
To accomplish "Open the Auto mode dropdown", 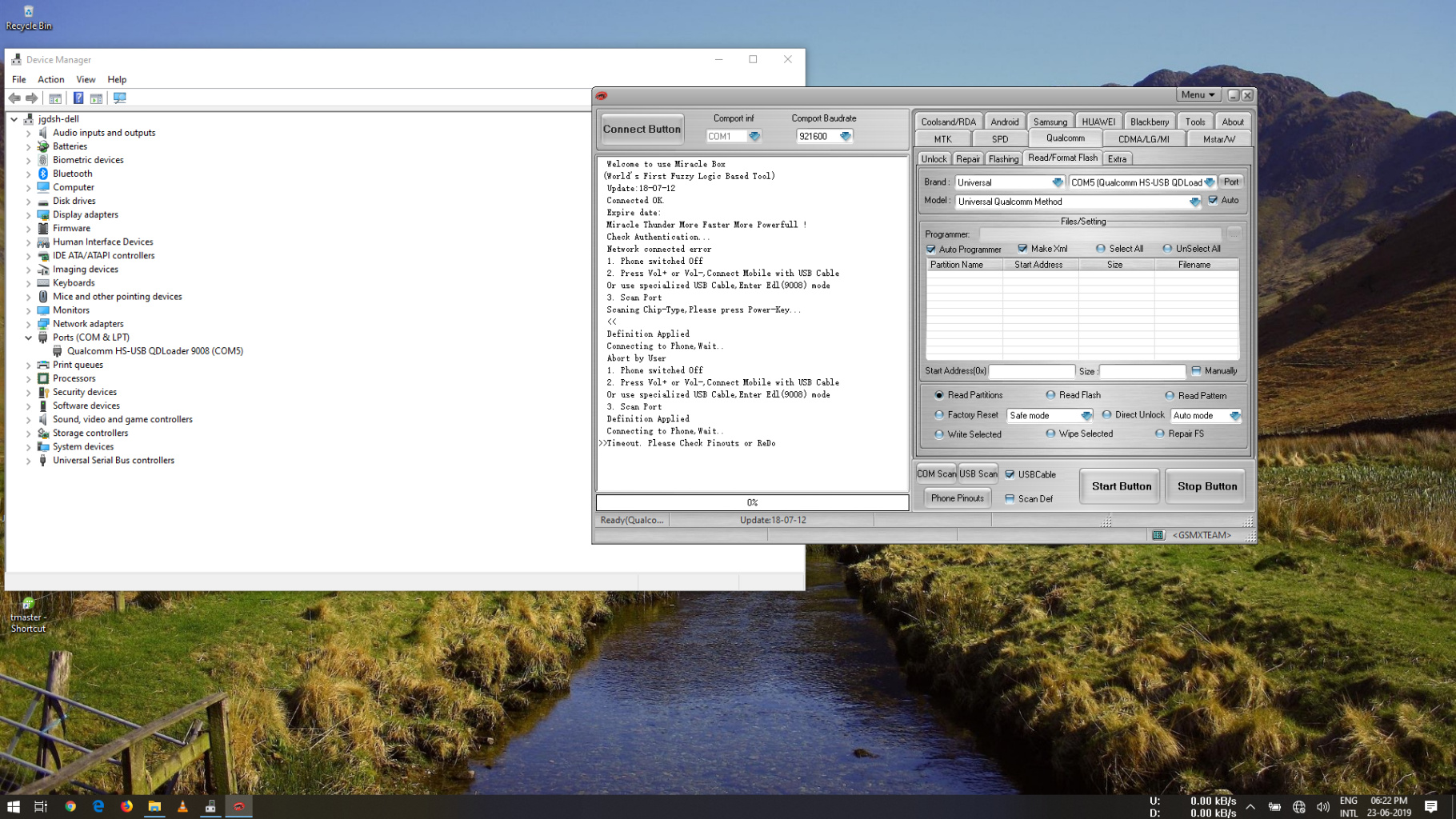I will [1235, 416].
